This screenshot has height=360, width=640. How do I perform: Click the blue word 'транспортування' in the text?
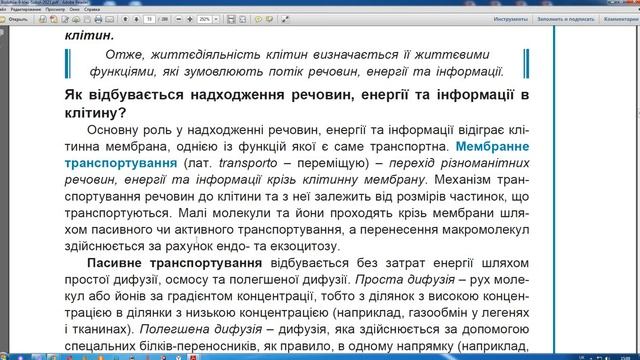(121, 163)
